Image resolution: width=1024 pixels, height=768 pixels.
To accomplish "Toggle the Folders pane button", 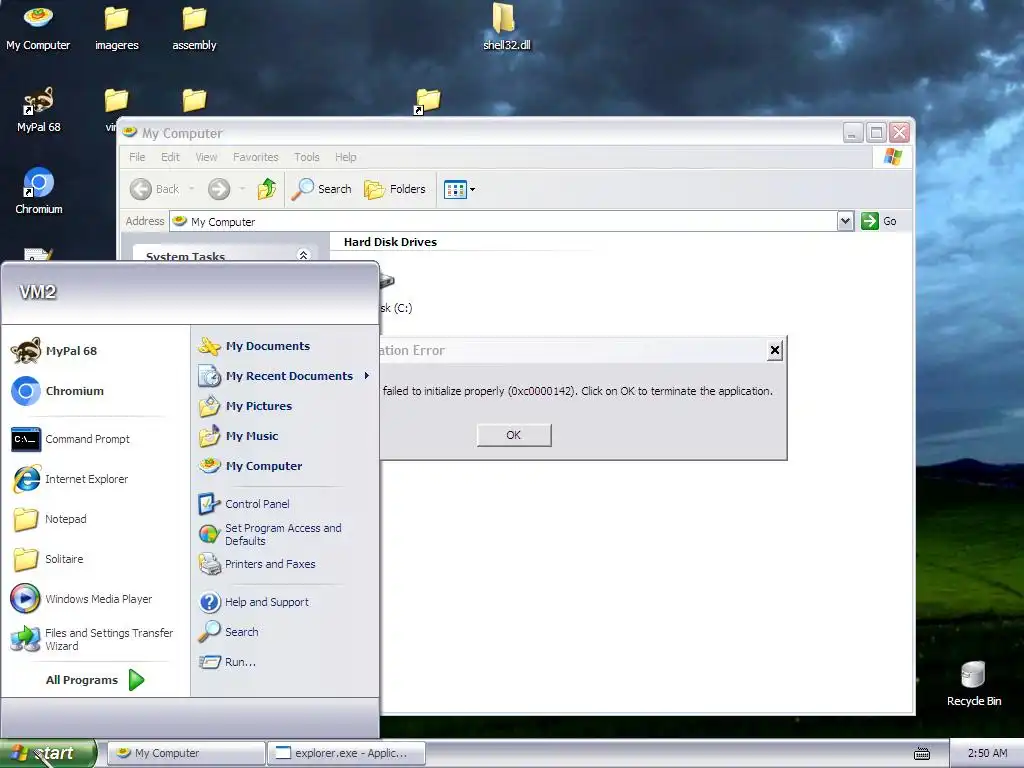I will pyautogui.click(x=395, y=189).
